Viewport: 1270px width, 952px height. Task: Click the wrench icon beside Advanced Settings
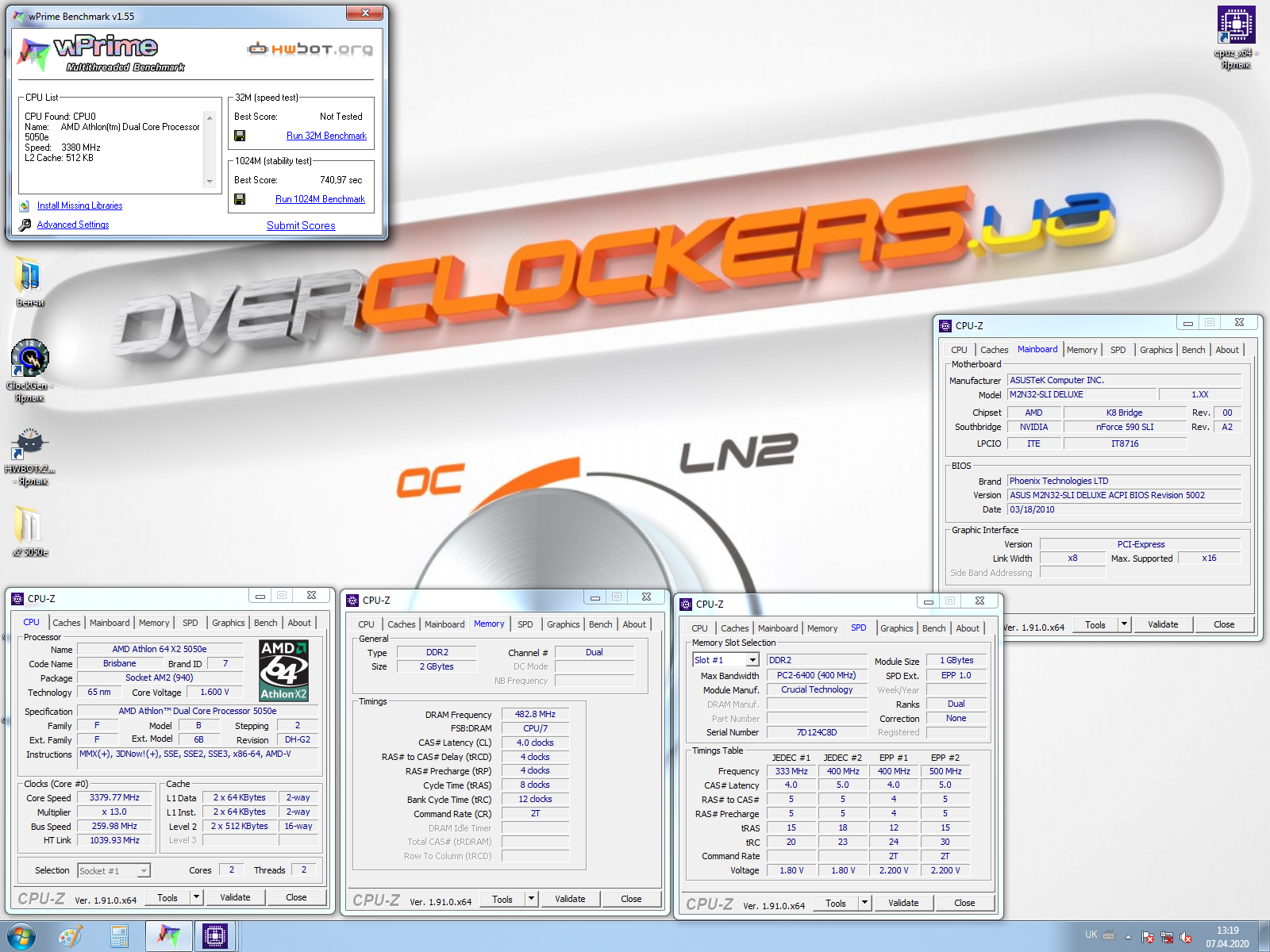pyautogui.click(x=25, y=225)
